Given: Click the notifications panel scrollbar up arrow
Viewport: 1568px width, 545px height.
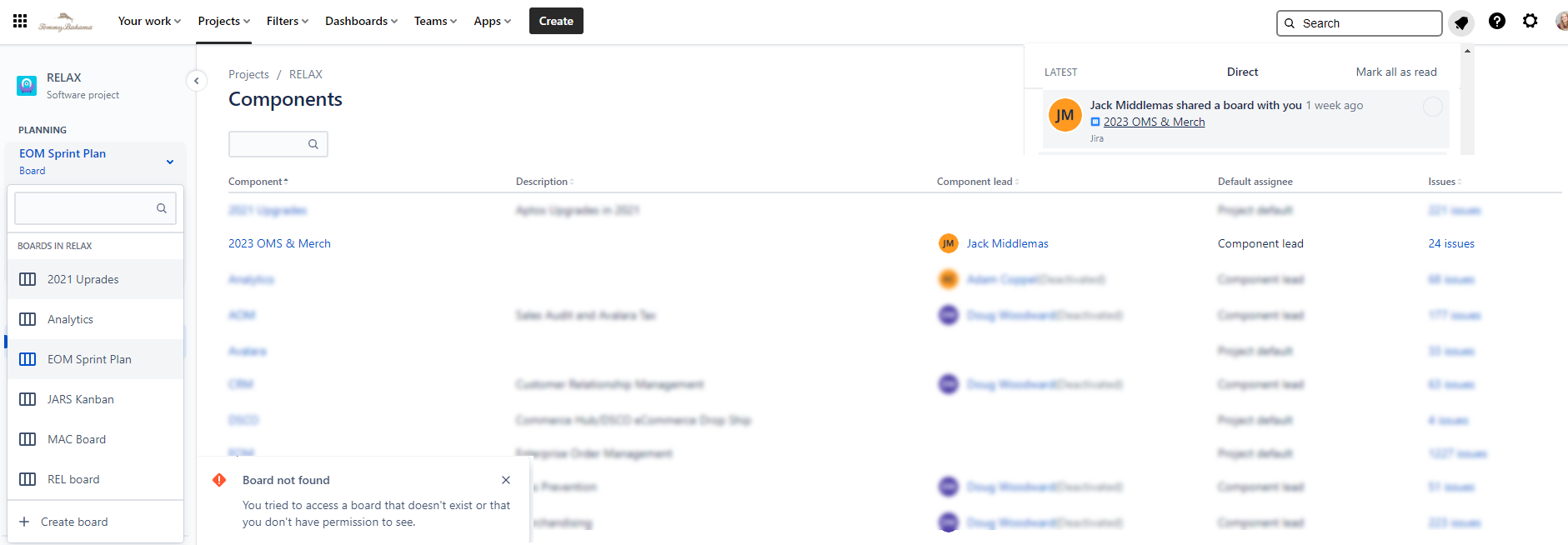Looking at the screenshot, I should coord(1467,51).
